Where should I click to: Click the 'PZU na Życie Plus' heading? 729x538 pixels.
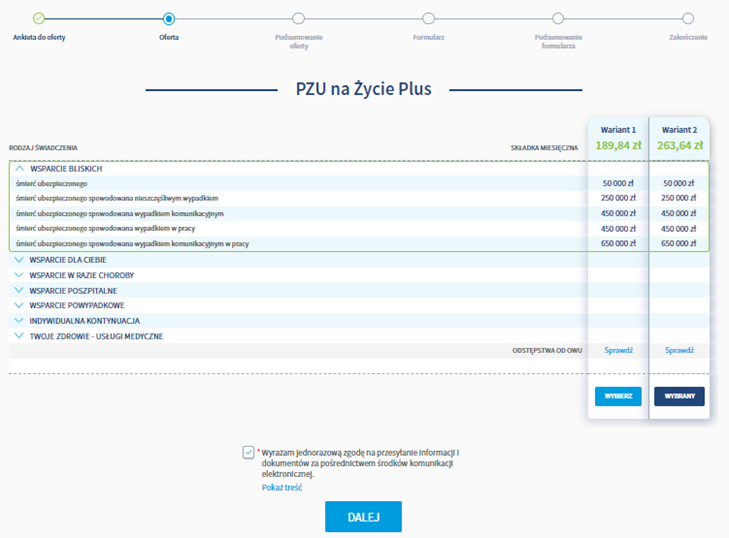(x=364, y=88)
